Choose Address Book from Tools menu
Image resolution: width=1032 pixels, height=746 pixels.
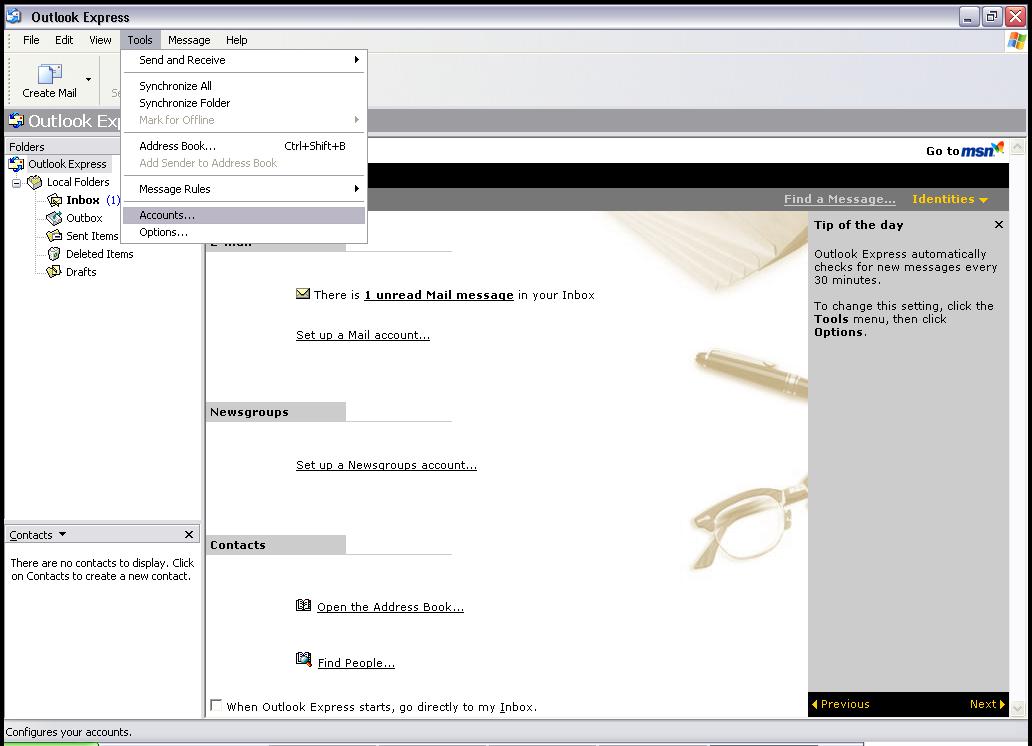point(244,146)
